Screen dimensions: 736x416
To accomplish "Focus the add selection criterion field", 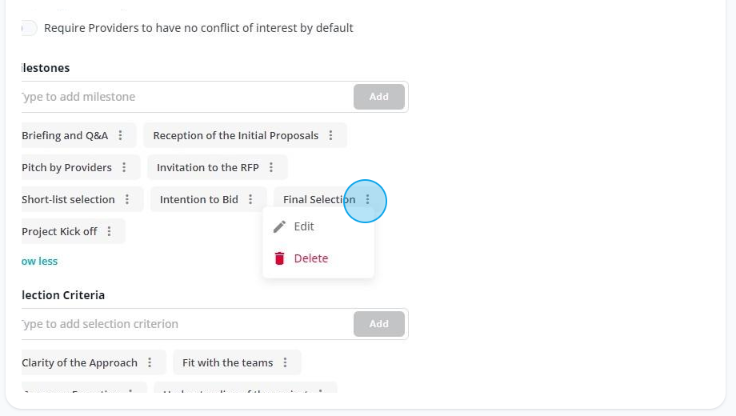I will 187,324.
